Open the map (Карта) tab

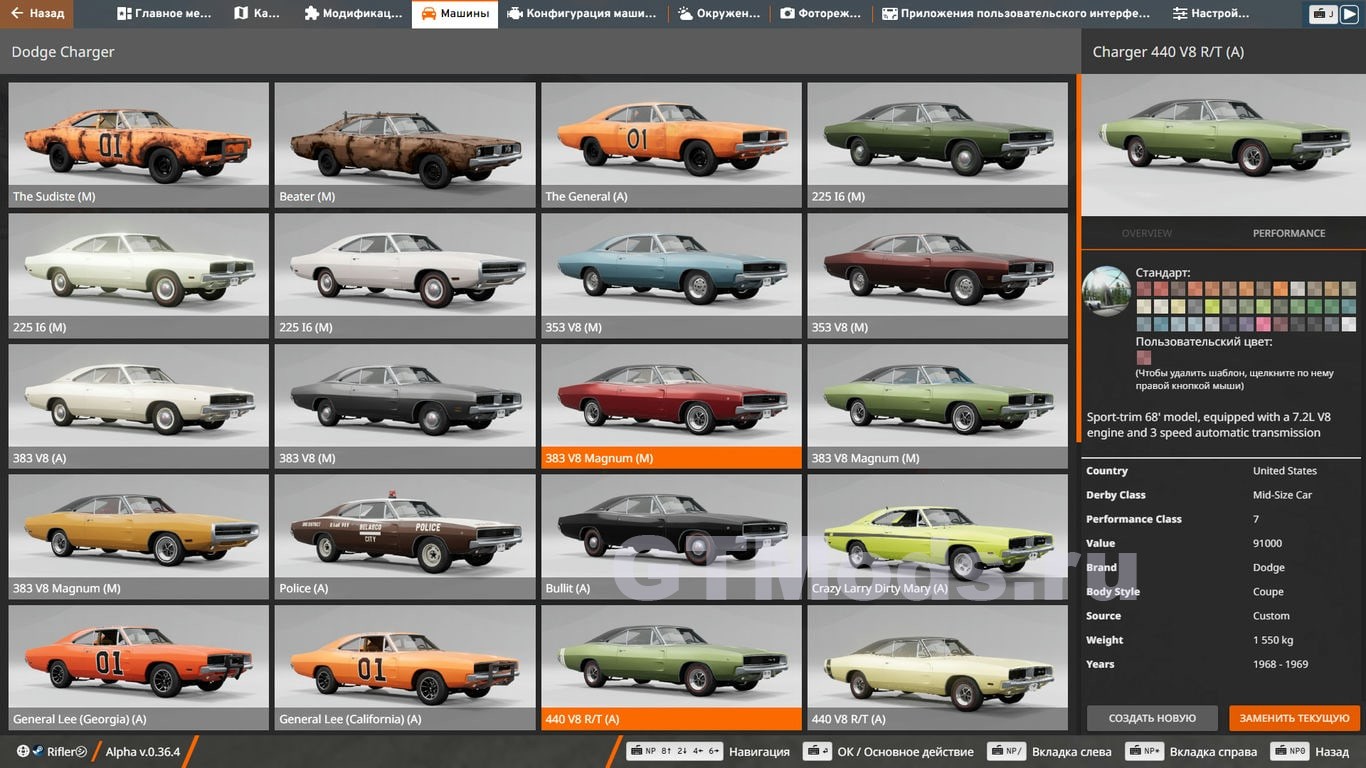click(256, 14)
